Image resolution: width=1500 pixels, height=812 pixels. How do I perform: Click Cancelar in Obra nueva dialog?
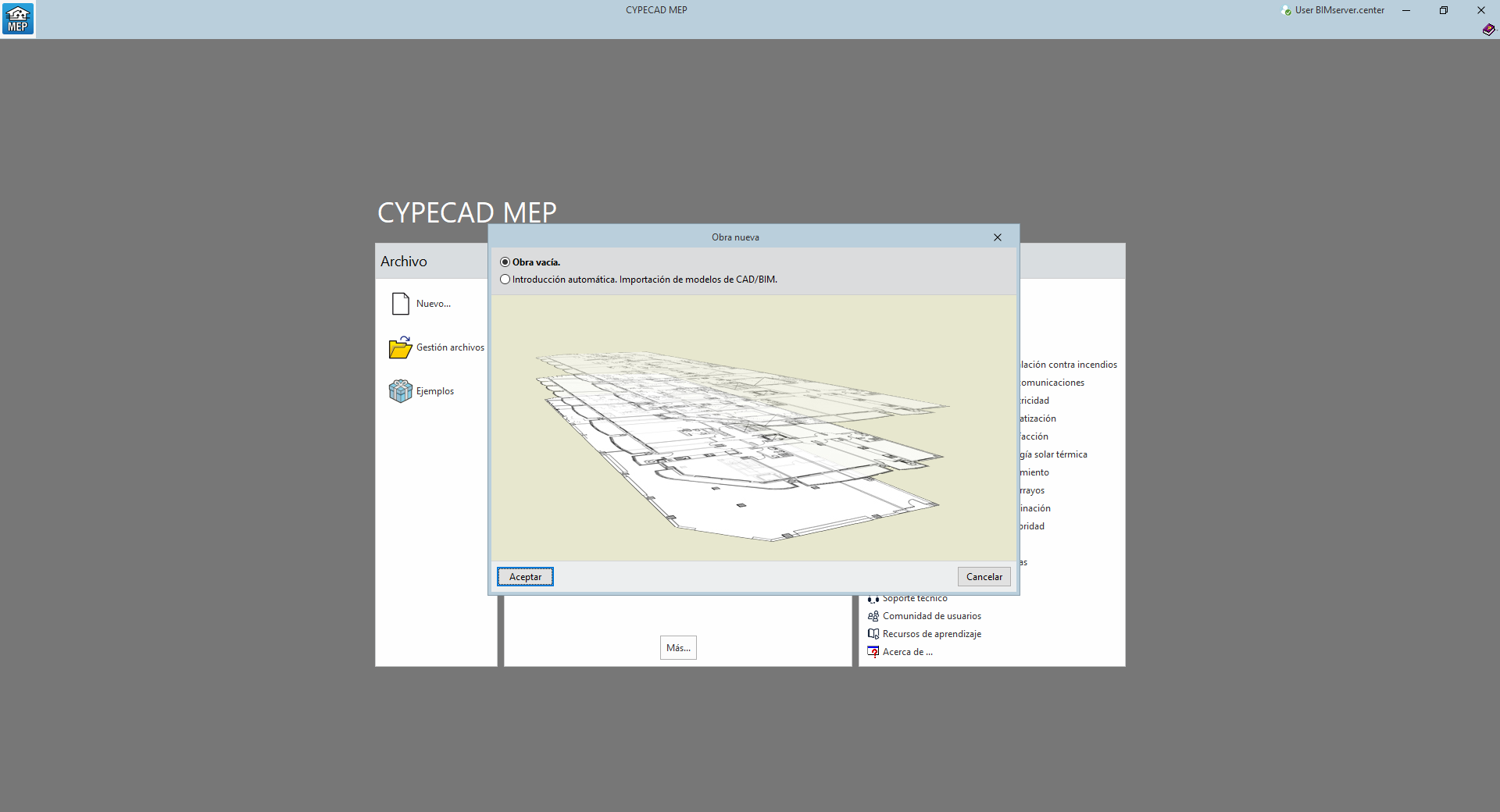[984, 577]
